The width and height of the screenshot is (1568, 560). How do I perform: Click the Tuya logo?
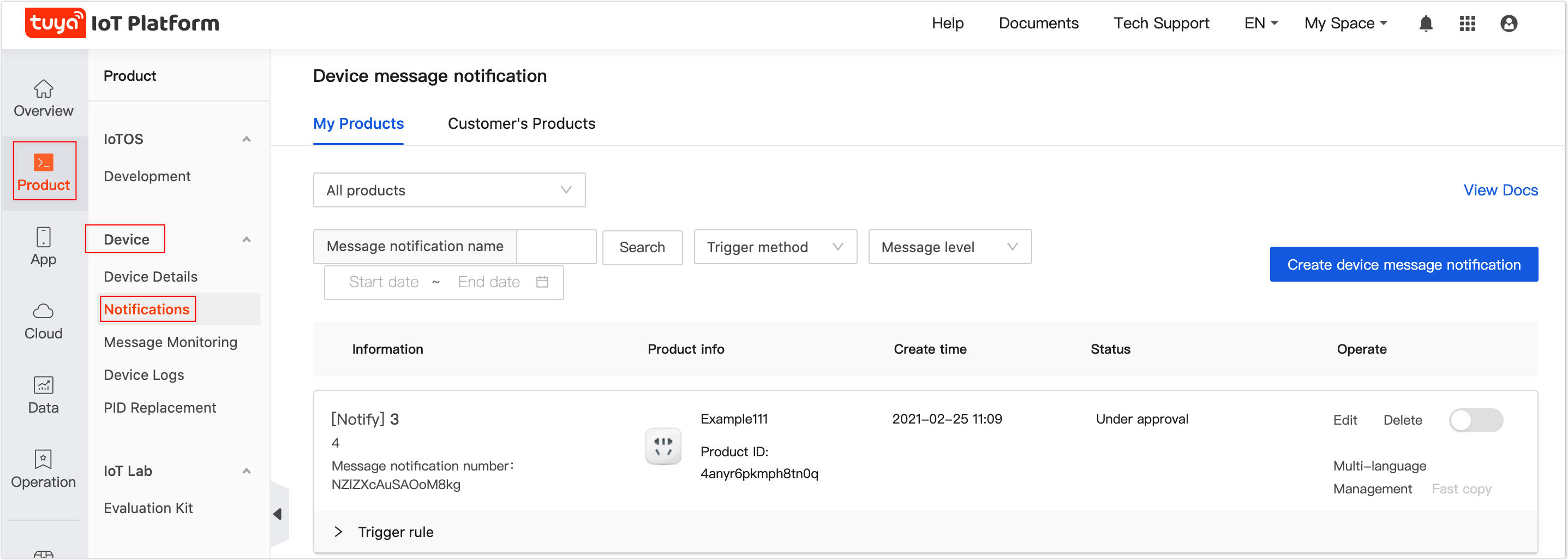tap(56, 22)
